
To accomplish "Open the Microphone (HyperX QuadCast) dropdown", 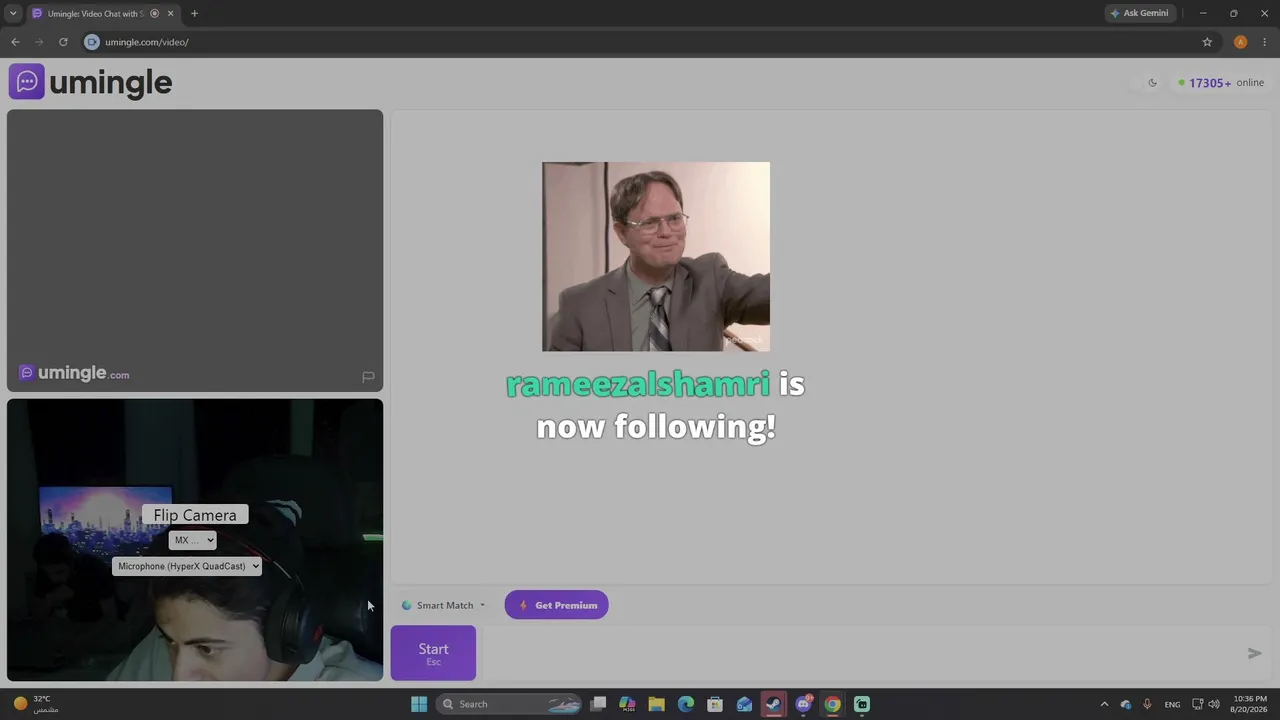I will (187, 566).
